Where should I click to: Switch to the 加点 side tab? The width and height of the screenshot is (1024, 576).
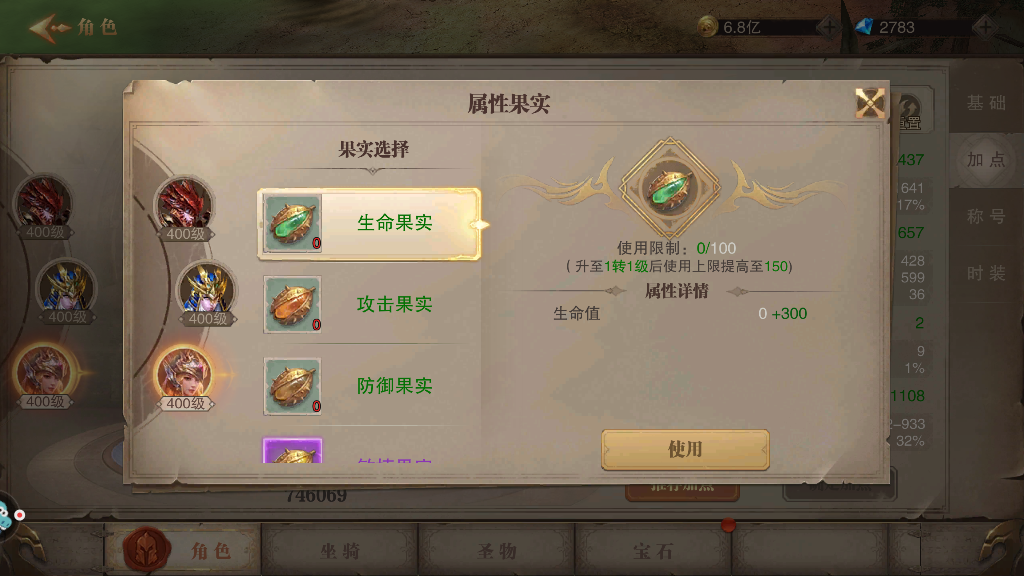point(986,160)
